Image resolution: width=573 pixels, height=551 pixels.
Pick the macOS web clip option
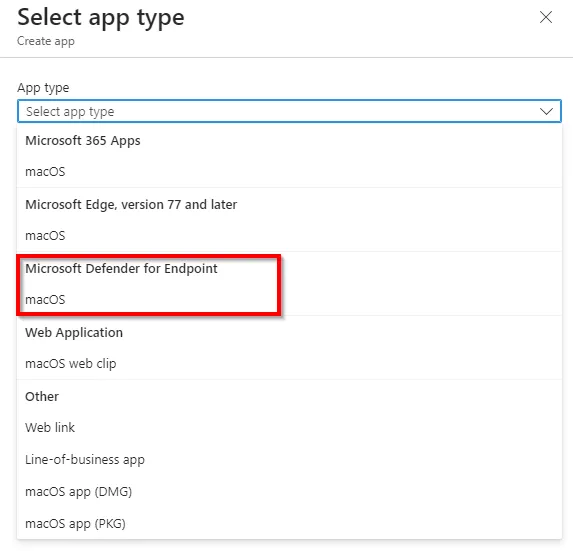pyautogui.click(x=289, y=364)
